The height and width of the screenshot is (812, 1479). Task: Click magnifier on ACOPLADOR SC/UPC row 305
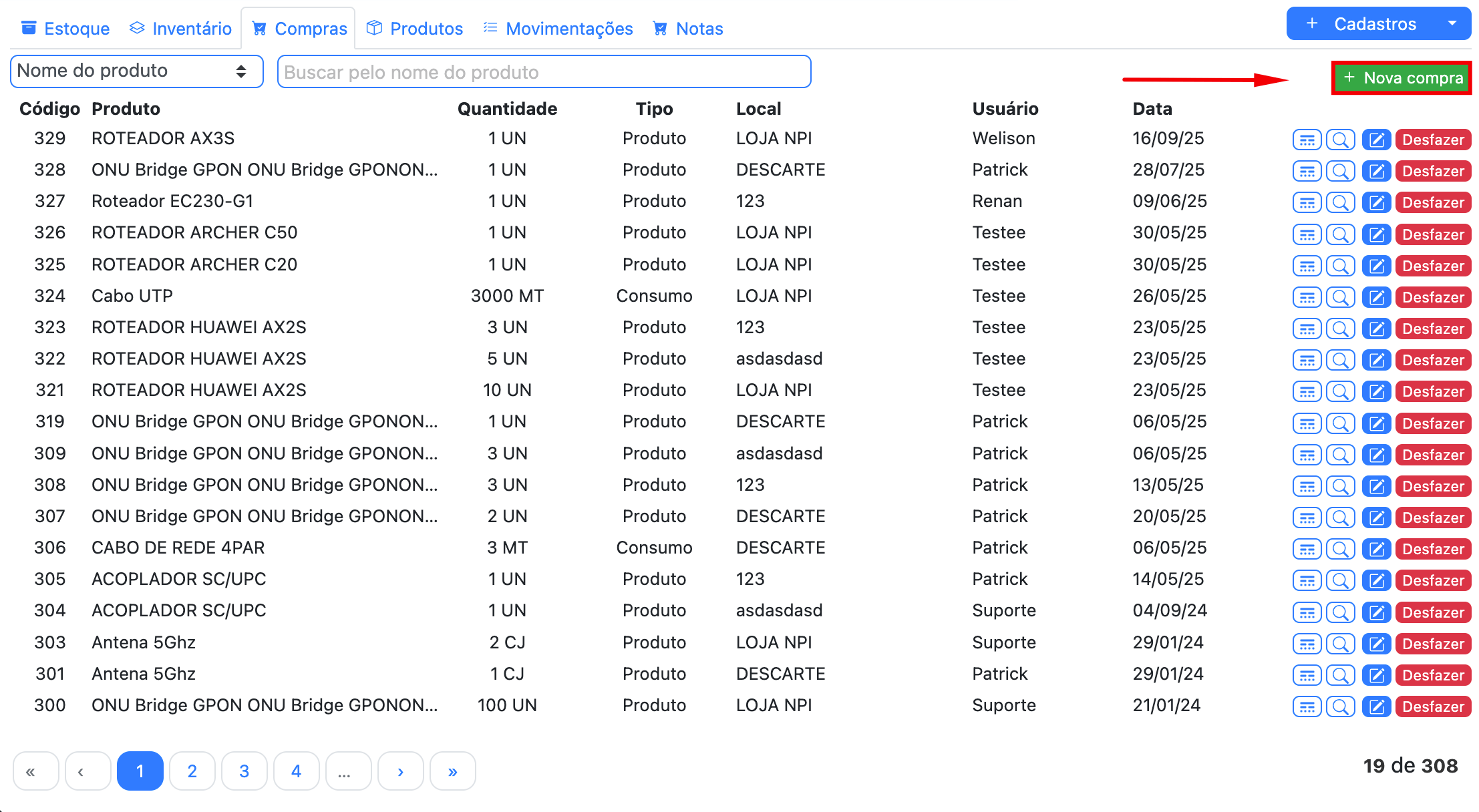[1340, 580]
